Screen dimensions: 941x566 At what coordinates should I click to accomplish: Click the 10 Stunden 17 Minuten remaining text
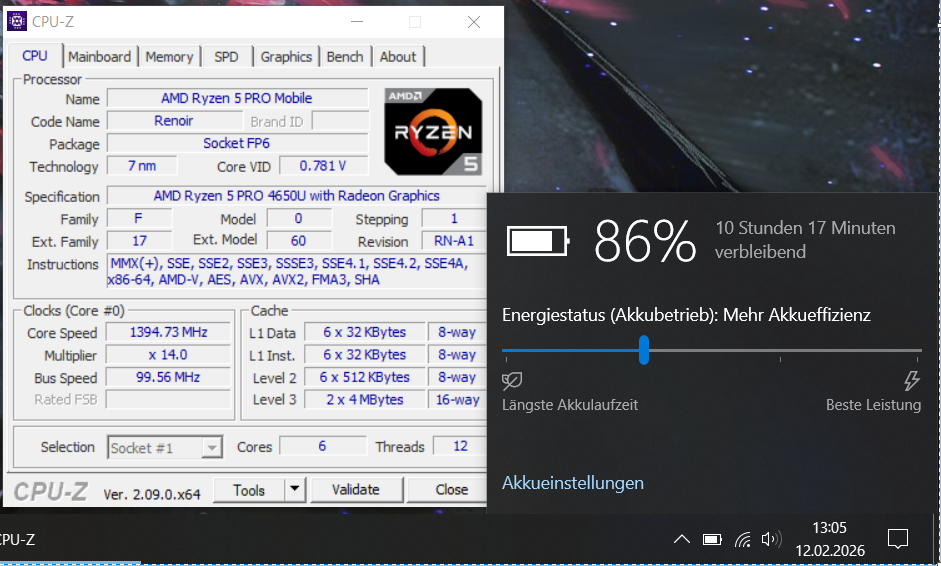coord(805,239)
